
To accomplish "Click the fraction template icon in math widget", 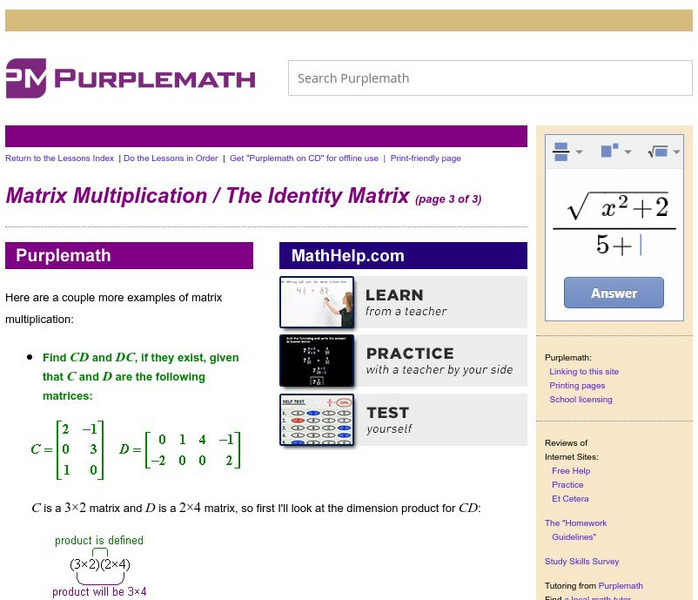I will [561, 152].
